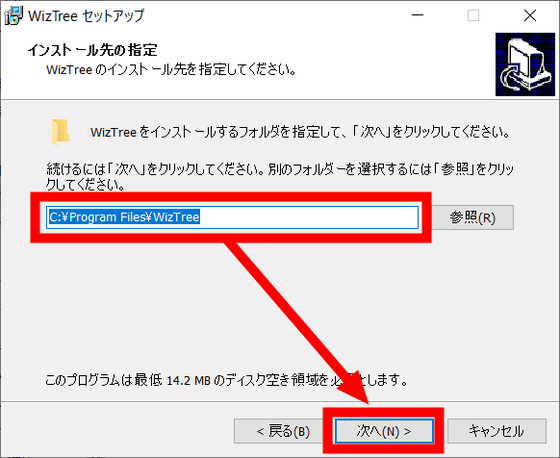The width and height of the screenshot is (560, 458).
Task: Click the WizTree セットアップ title text
Action: [x=86, y=16]
